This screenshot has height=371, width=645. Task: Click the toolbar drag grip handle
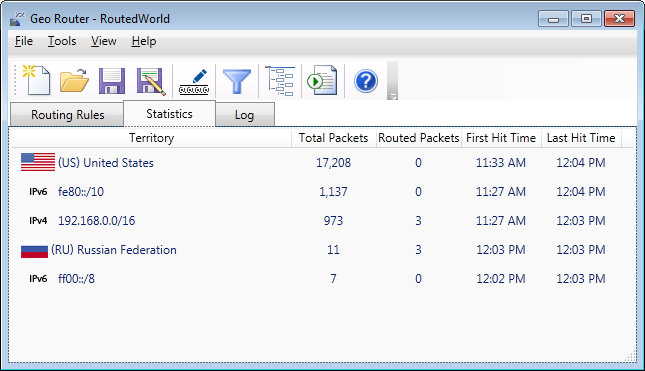click(x=15, y=80)
